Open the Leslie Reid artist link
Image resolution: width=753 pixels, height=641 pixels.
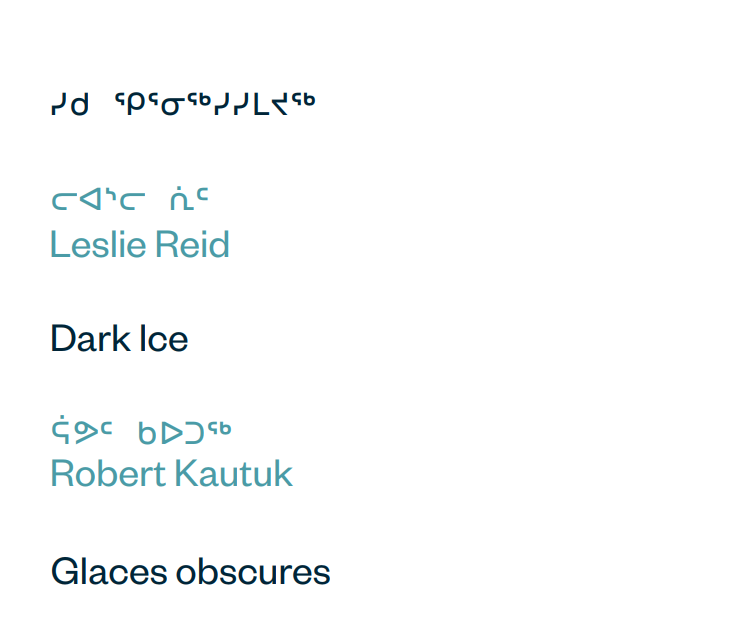point(140,245)
